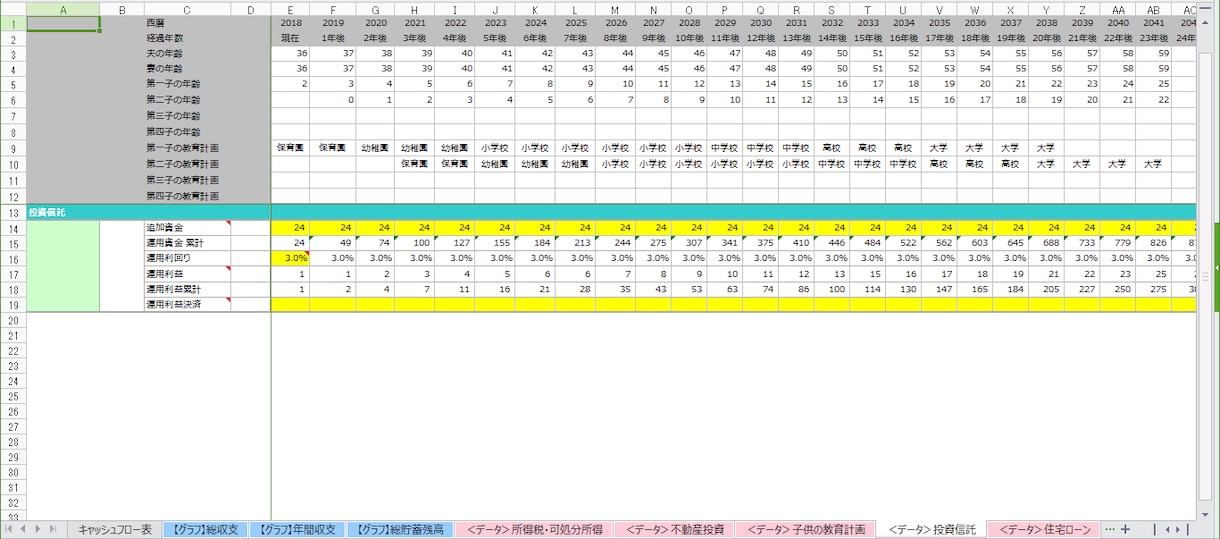Viewport: 1220px width, 539px height.
Task: Open hidden sheet tabs via the ellipsis
Action: tap(1109, 529)
